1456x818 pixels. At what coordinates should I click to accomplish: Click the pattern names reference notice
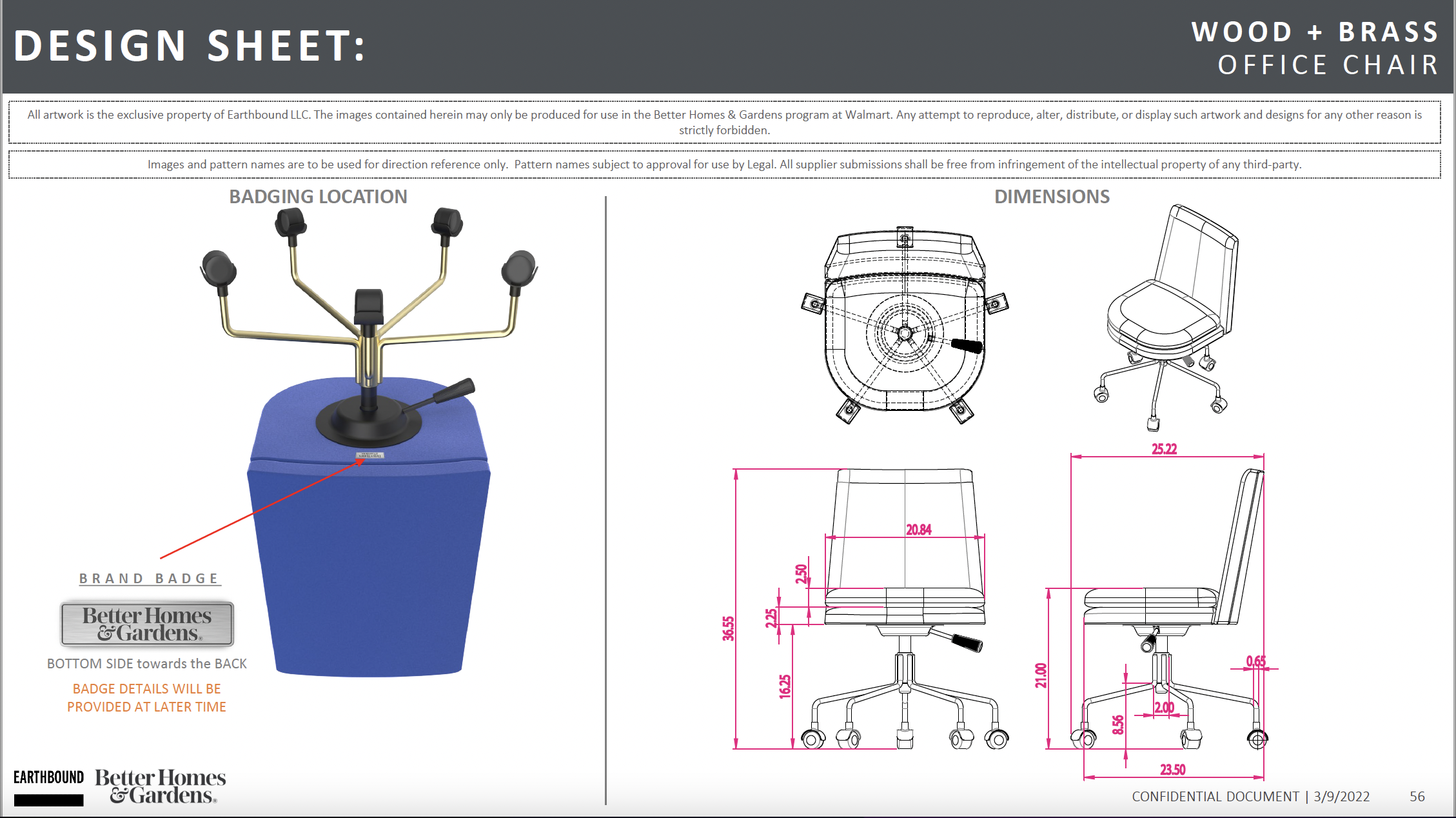(x=724, y=165)
